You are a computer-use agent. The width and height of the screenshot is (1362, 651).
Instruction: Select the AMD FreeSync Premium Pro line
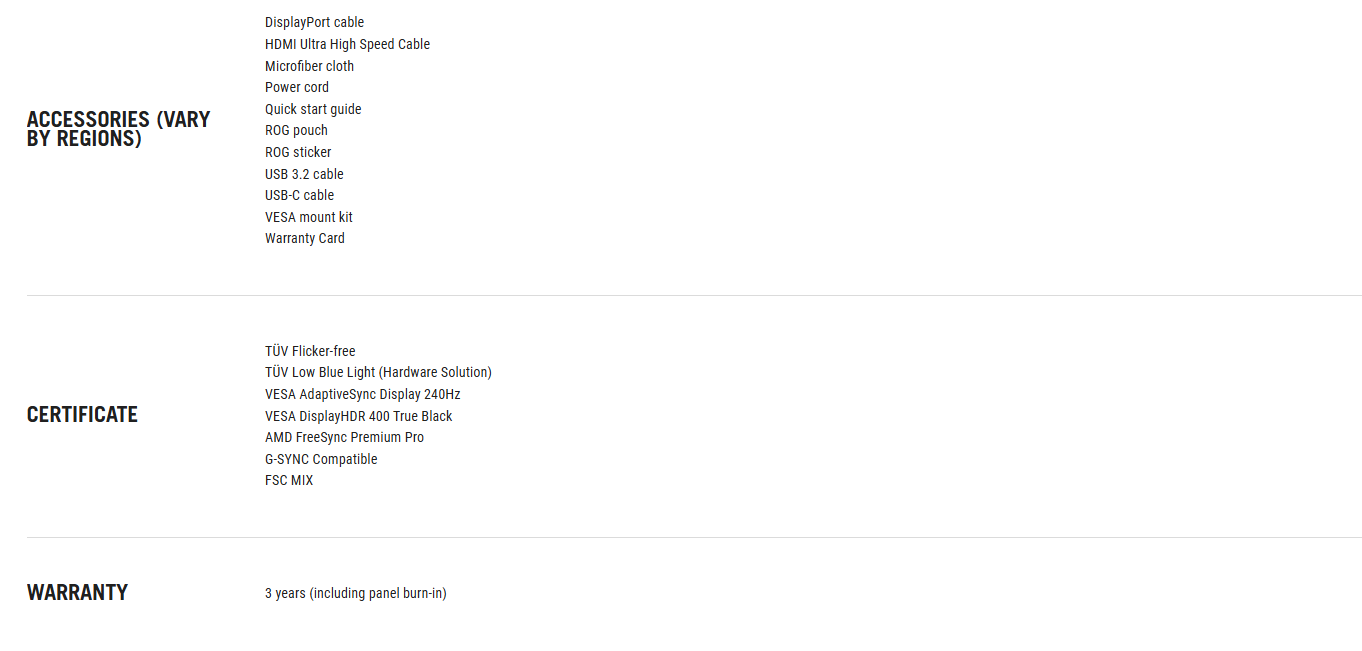tap(344, 437)
